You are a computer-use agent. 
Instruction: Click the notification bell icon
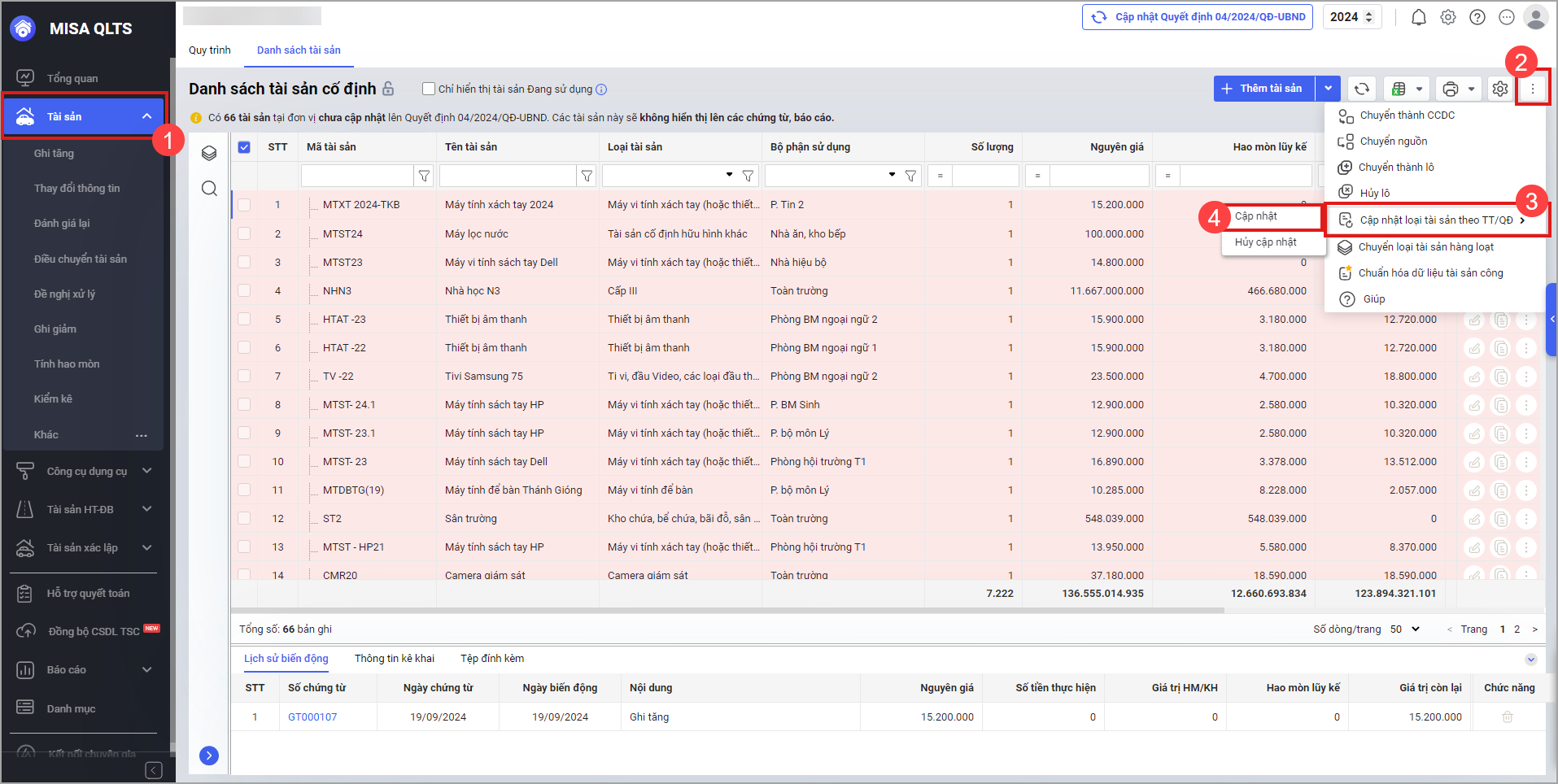[x=1418, y=17]
